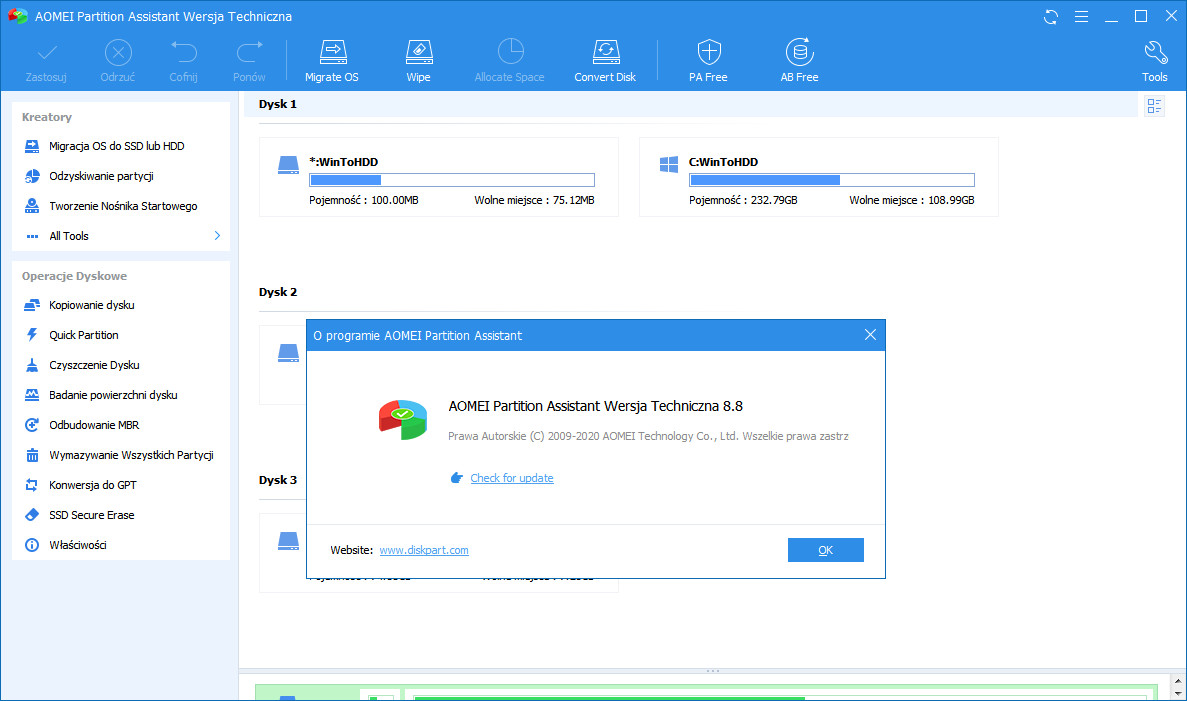1187x701 pixels.
Task: Click the Dysk 1 header
Action: click(278, 104)
